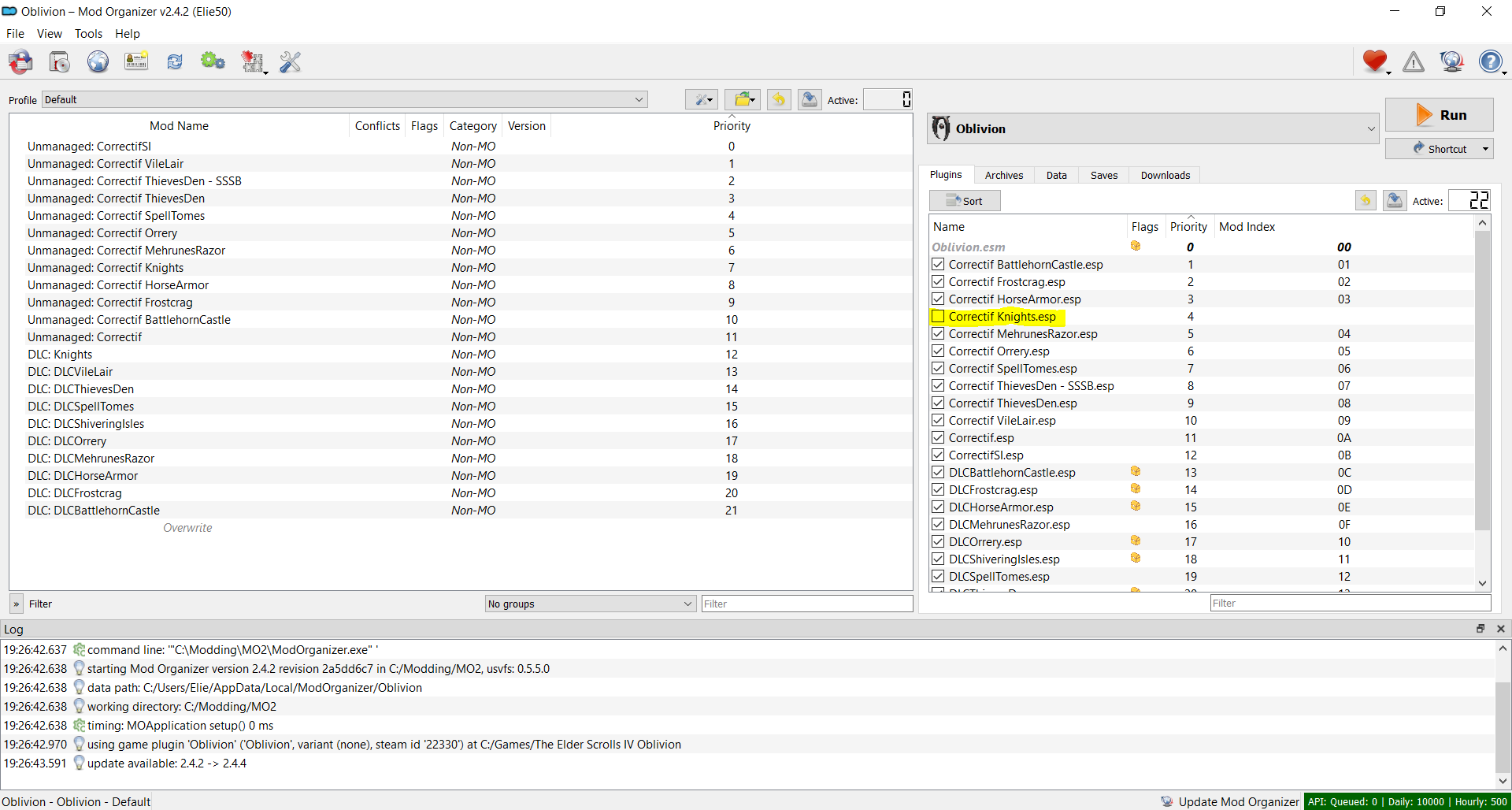Click the flag icon of DLCHorseArmor.esp
This screenshot has width=1512, height=810.
point(1136,506)
